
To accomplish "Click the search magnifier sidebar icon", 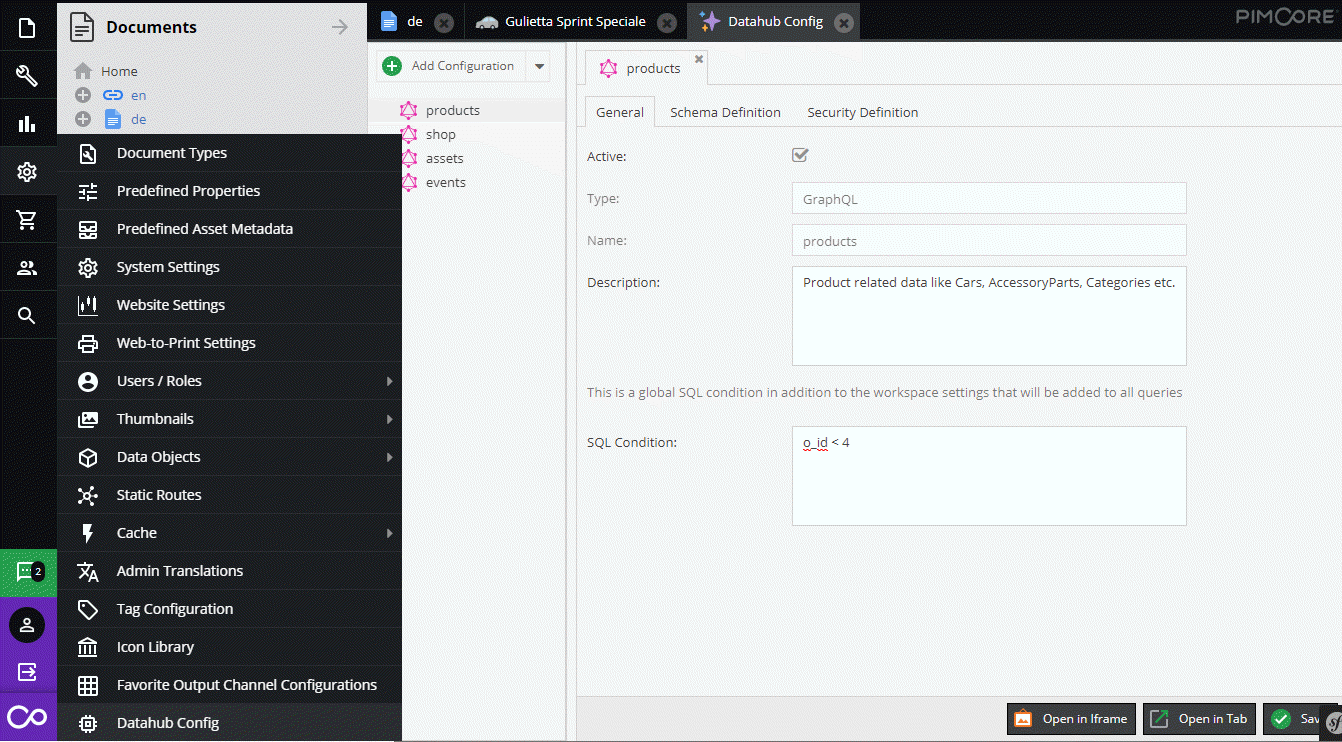I will (x=27, y=316).
